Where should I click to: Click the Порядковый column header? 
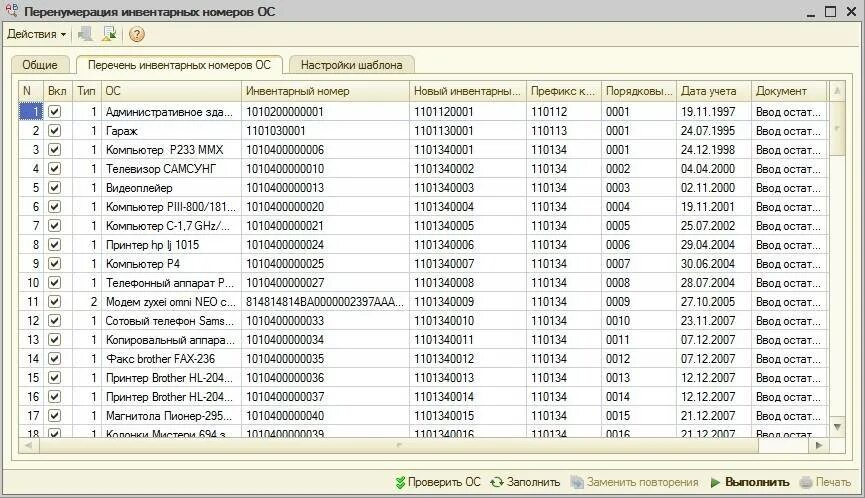[638, 91]
